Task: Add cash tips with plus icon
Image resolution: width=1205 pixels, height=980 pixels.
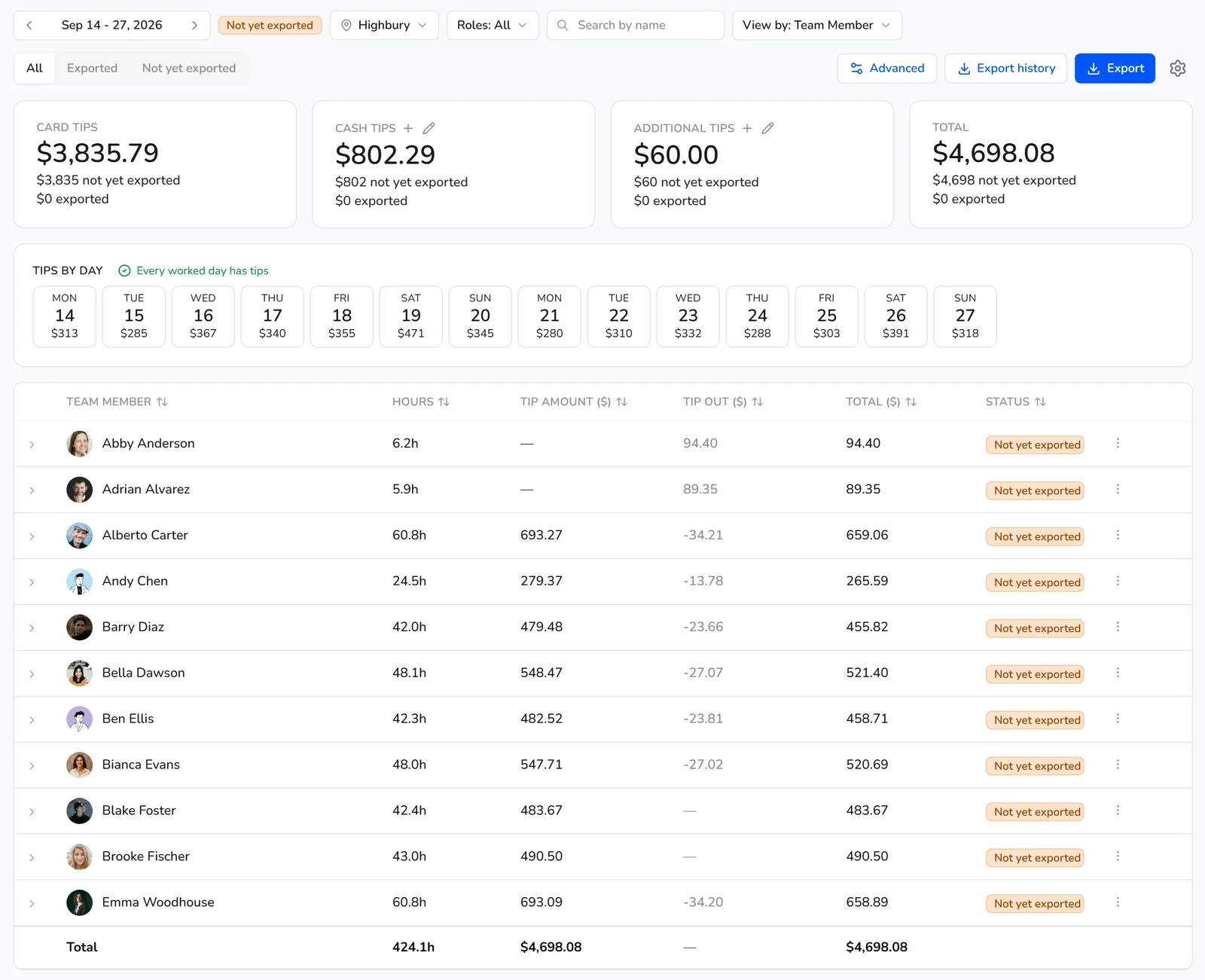Action: coord(408,128)
